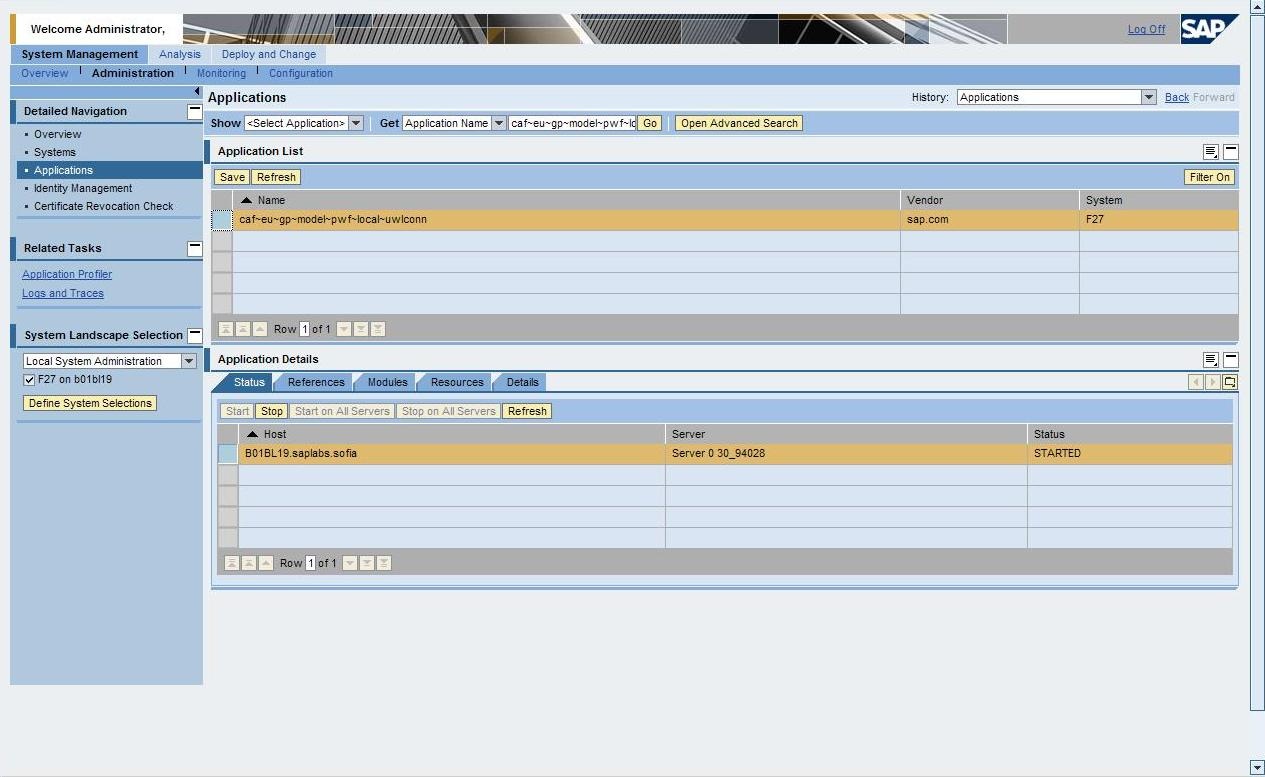Switch to the Configuration sub-tab

(x=301, y=73)
